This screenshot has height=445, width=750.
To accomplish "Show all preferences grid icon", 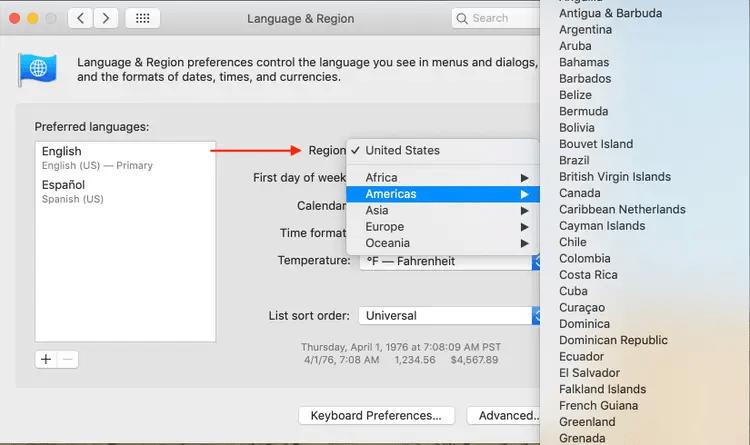I will 143,18.
